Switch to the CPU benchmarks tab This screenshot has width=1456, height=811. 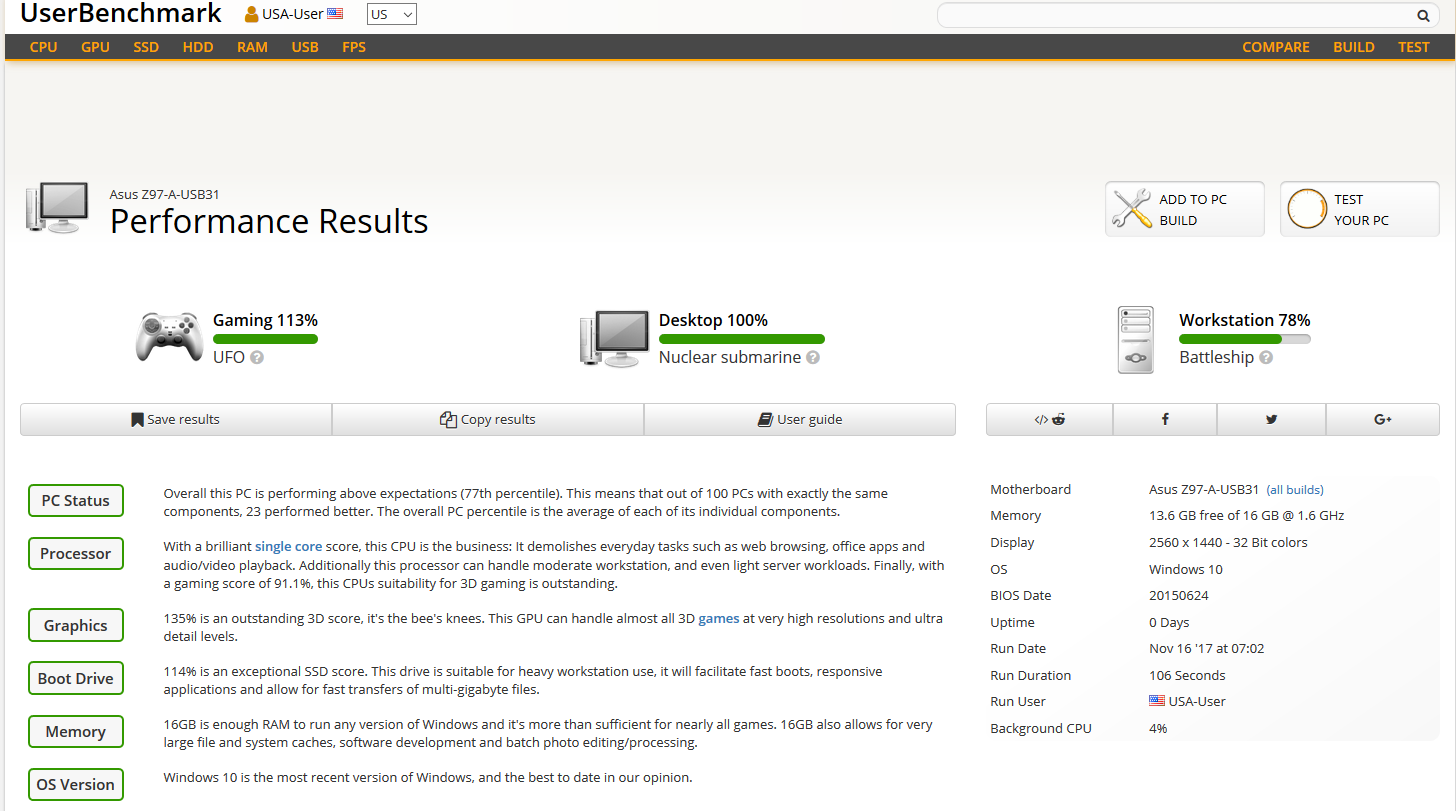tap(43, 46)
